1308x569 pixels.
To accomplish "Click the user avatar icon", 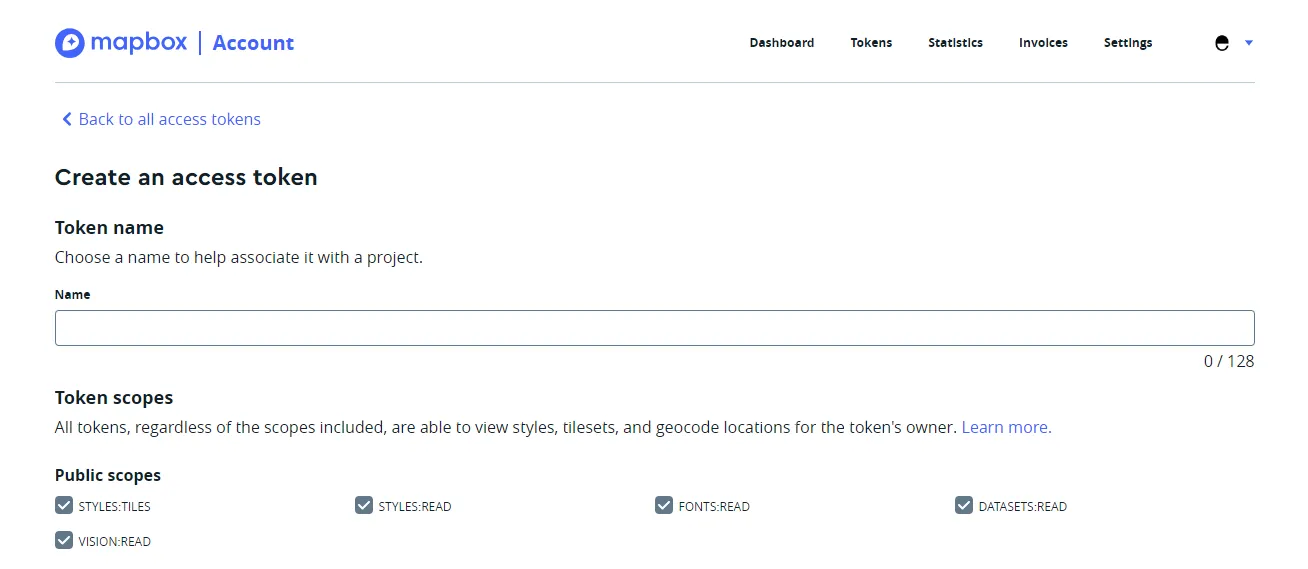I will [1221, 43].
